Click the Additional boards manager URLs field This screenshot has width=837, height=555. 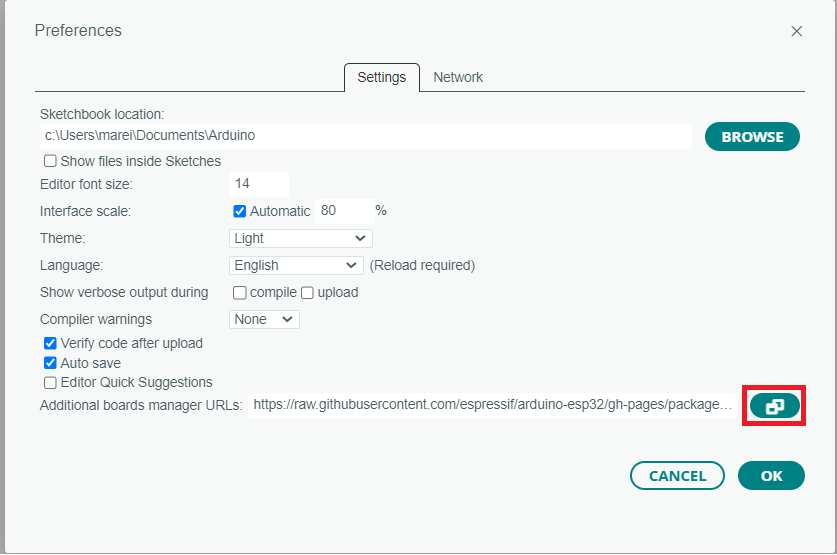coord(493,405)
